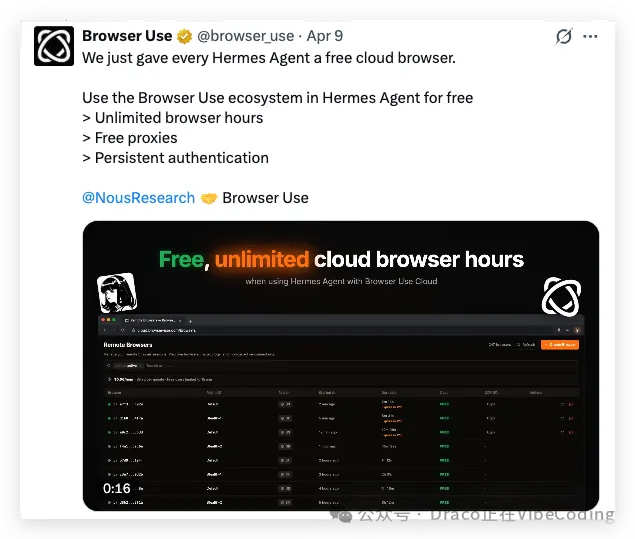Open the status filter dropdown in video
The height and width of the screenshot is (539, 635).
click(x=128, y=366)
